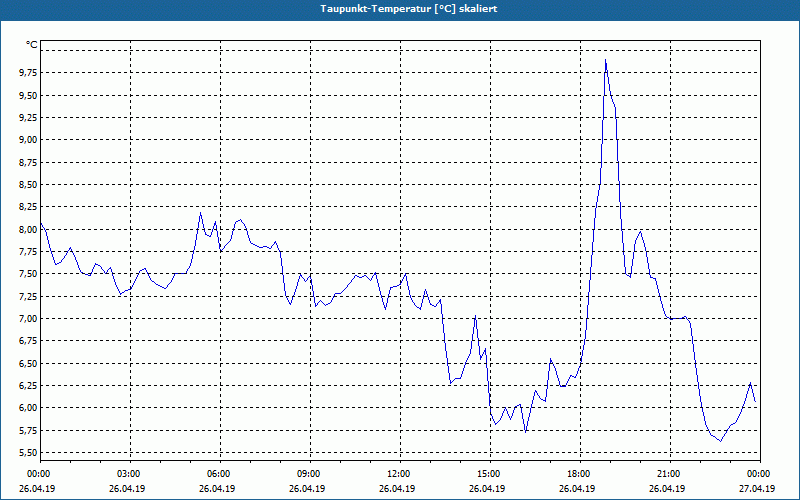
Task: Click the 6,50 y-axis label
Action: [28, 363]
